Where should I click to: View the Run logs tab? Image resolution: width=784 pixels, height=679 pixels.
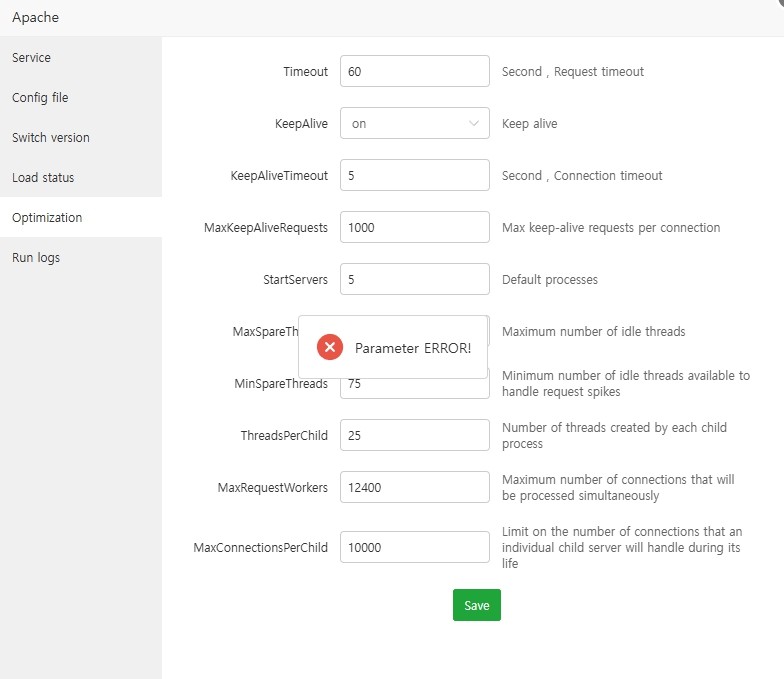[x=36, y=258]
